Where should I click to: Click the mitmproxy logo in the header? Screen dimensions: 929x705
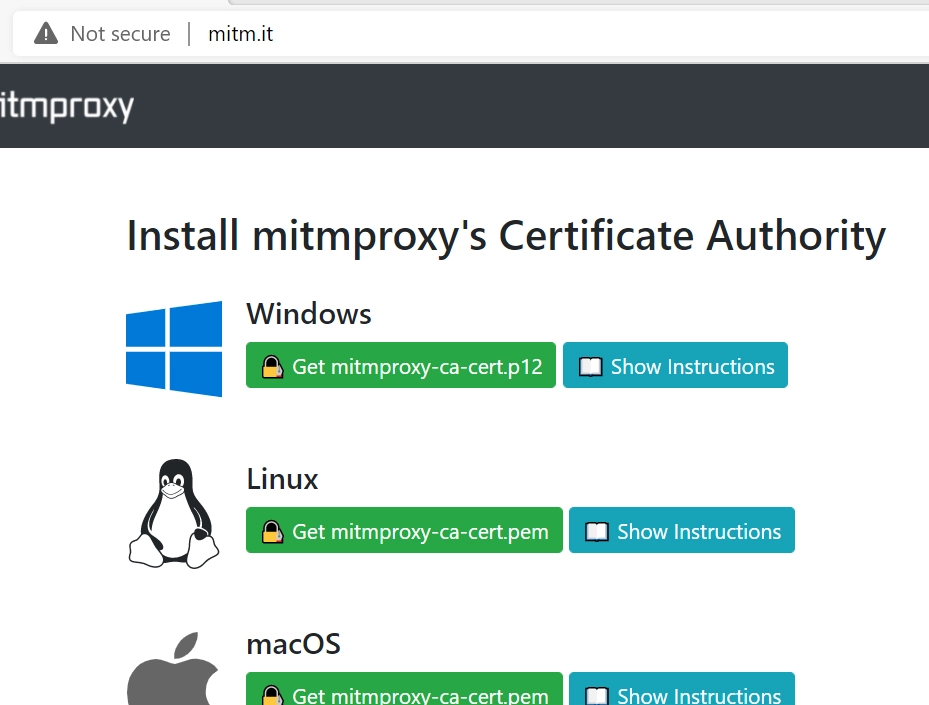pyautogui.click(x=65, y=105)
